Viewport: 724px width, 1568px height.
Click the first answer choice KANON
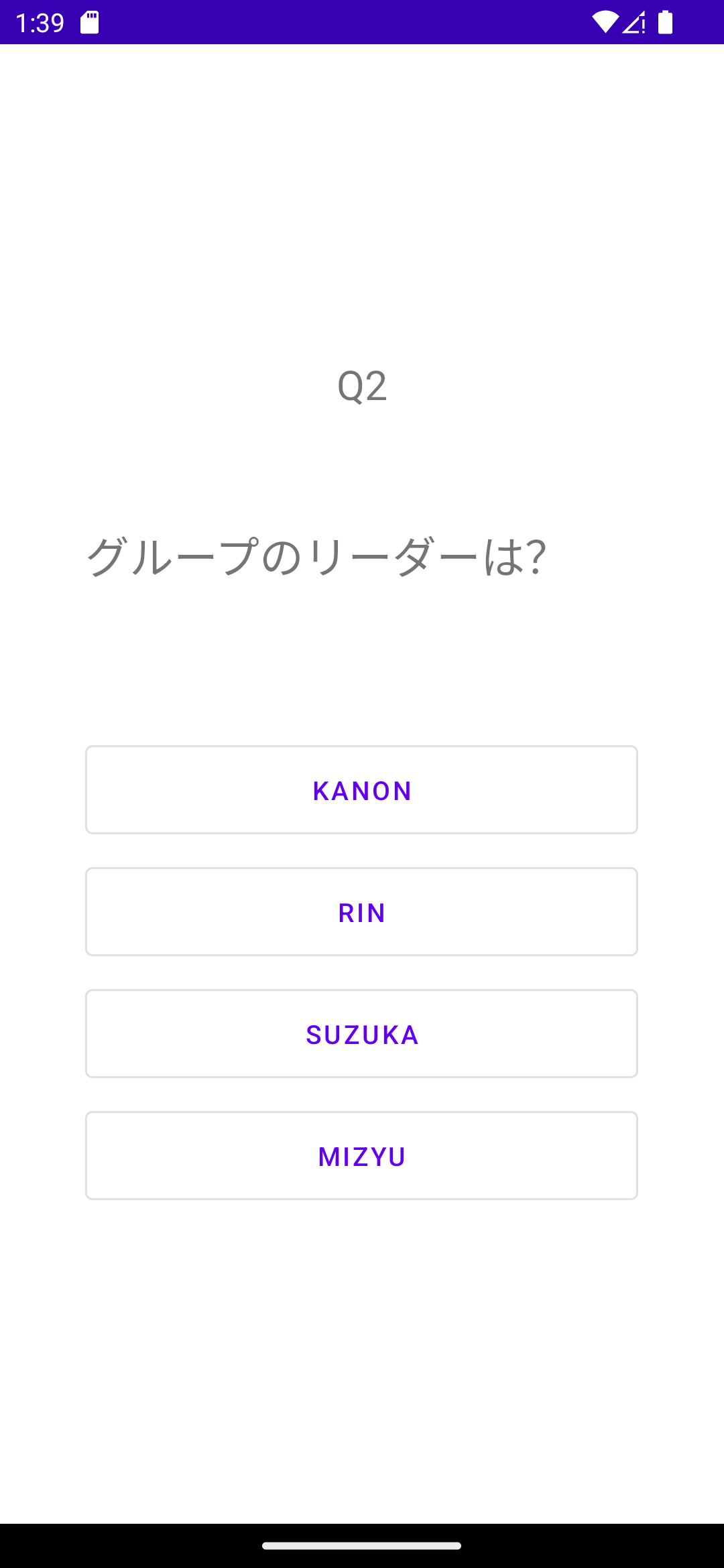(x=361, y=790)
